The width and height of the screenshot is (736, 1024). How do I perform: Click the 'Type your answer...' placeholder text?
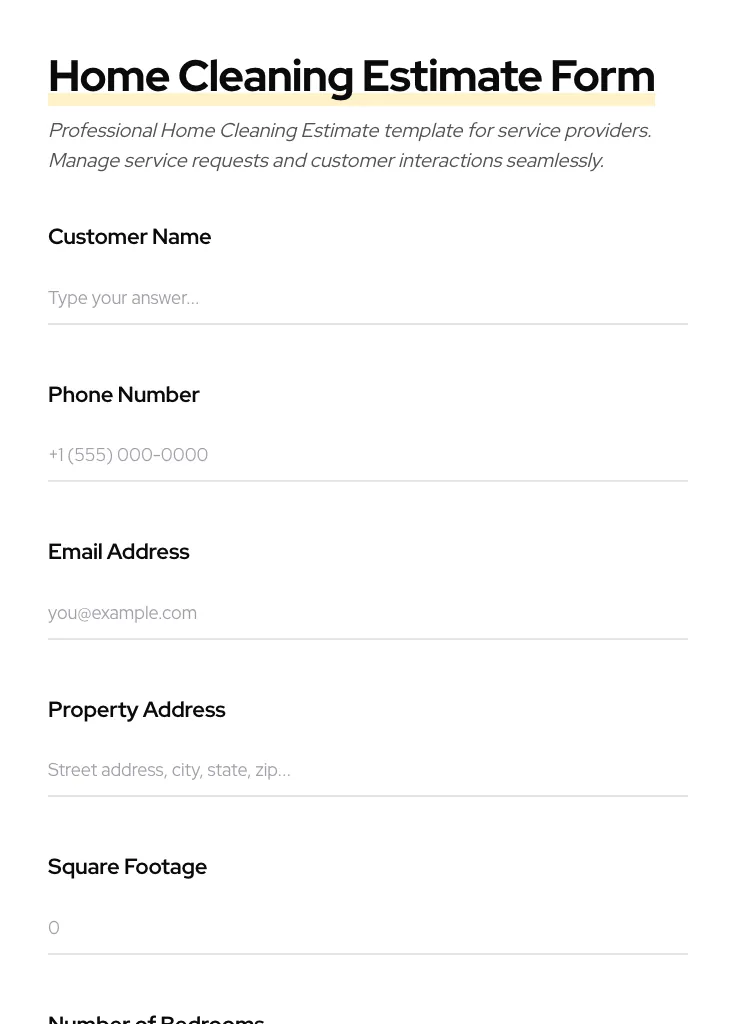[123, 298]
